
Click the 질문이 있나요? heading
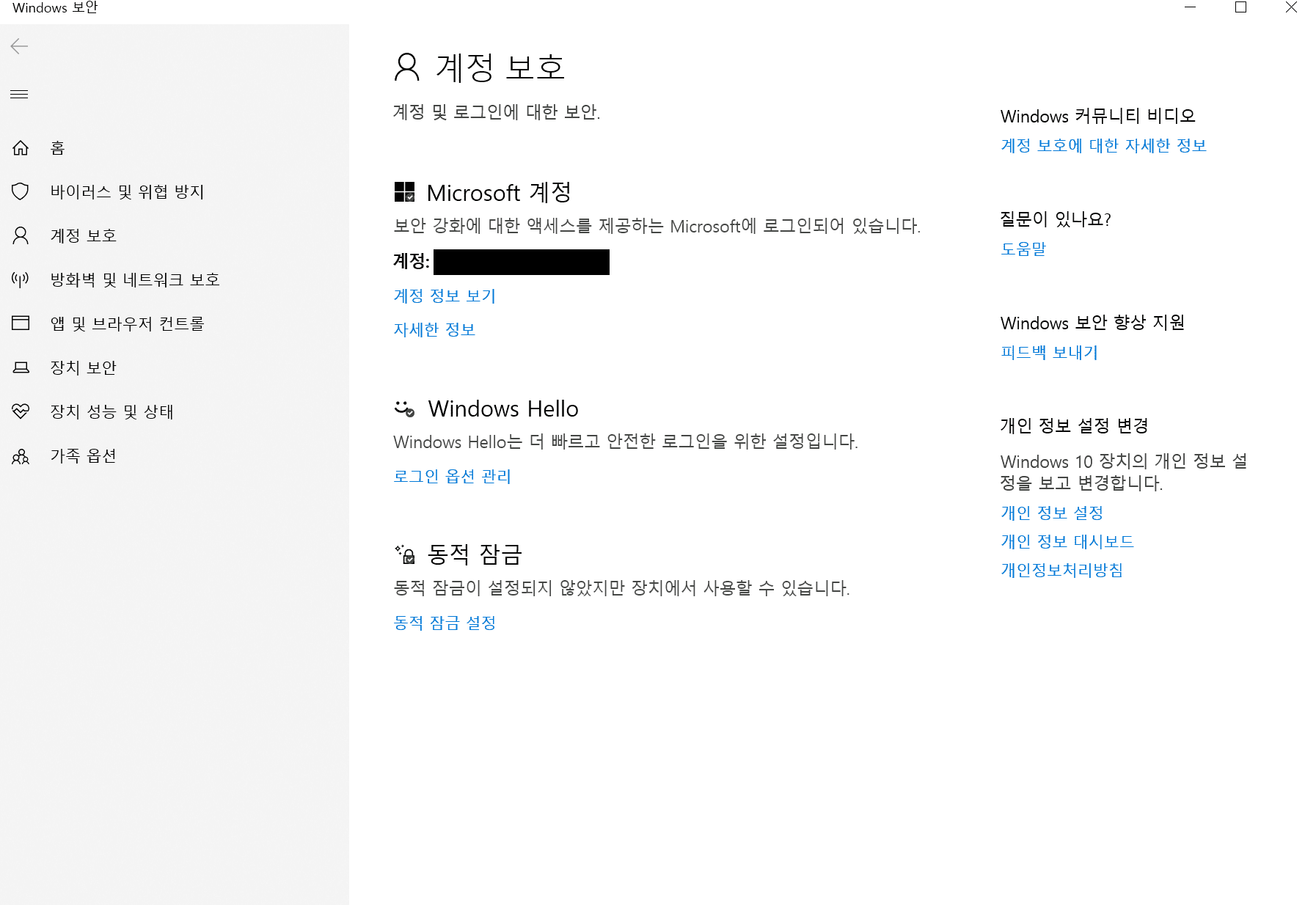tap(1056, 219)
